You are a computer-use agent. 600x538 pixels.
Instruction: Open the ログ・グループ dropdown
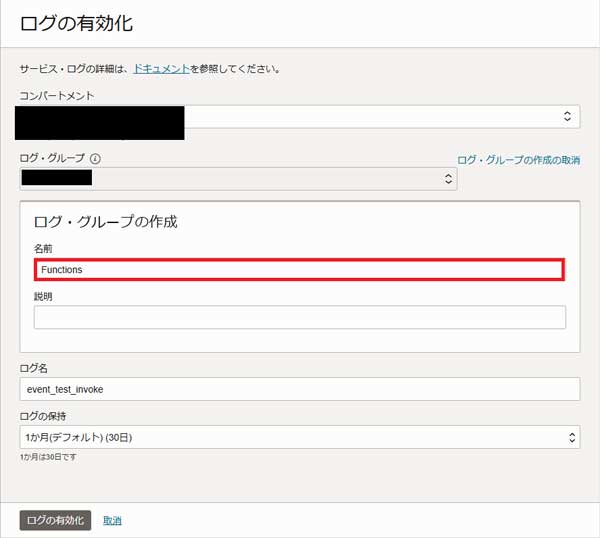pyautogui.click(x=238, y=179)
